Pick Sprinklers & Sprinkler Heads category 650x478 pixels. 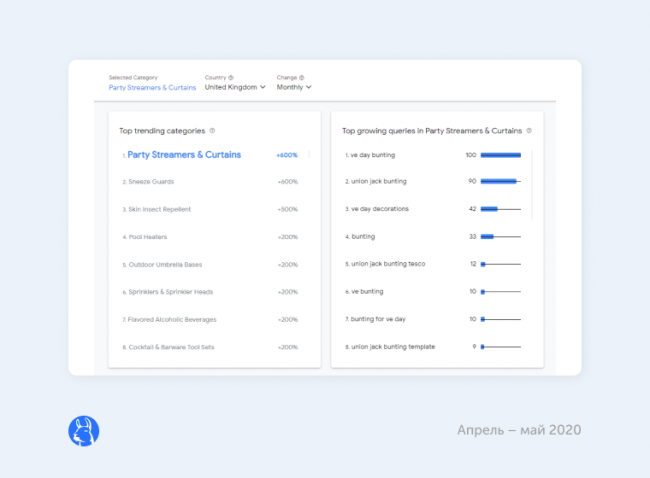point(170,292)
